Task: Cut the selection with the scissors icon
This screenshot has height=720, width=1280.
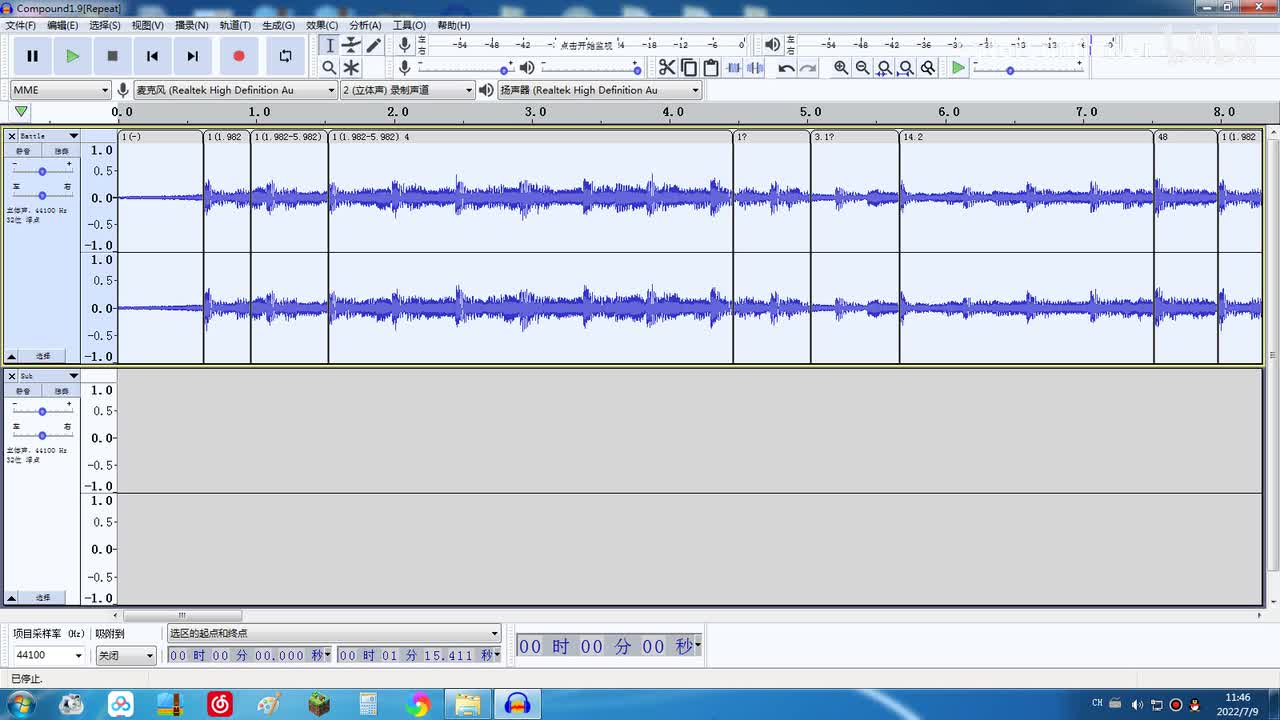Action: pos(667,67)
